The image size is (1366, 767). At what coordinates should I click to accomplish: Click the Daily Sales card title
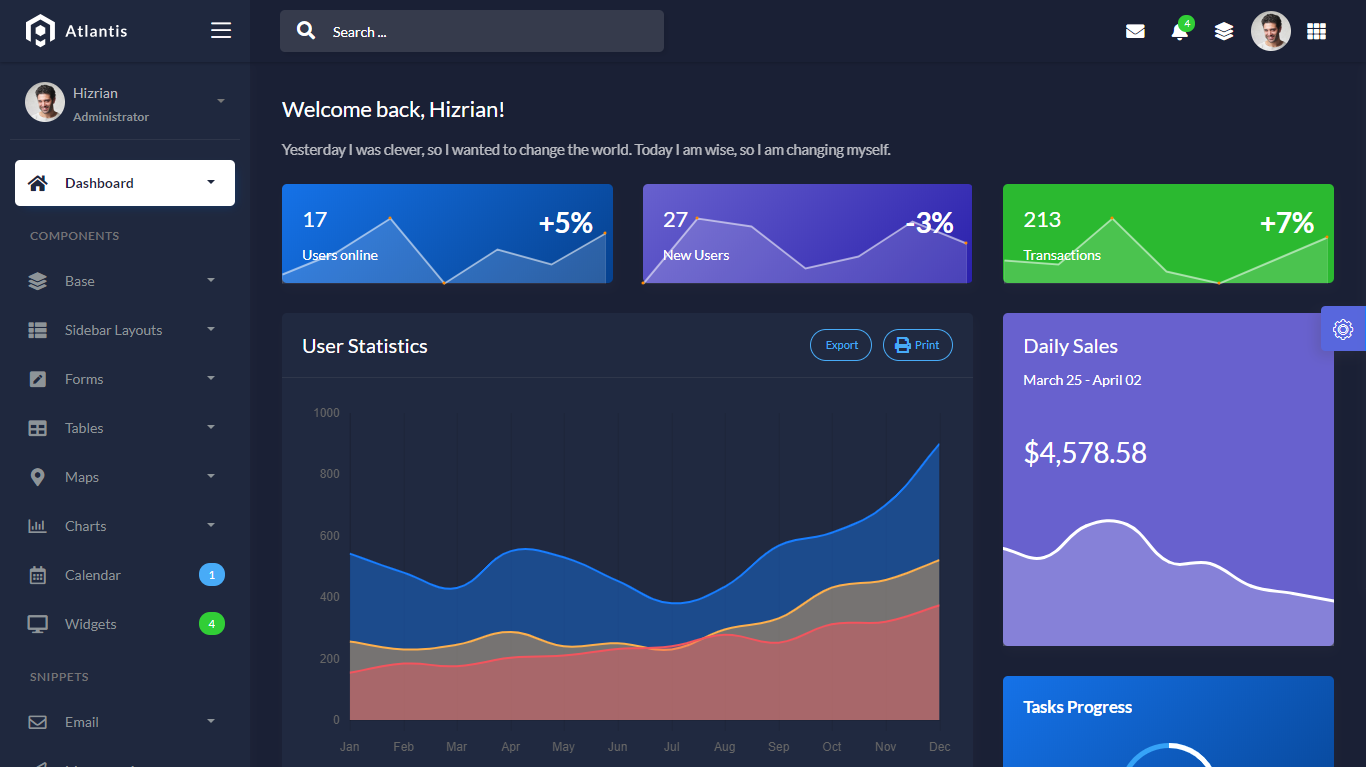click(x=1071, y=346)
